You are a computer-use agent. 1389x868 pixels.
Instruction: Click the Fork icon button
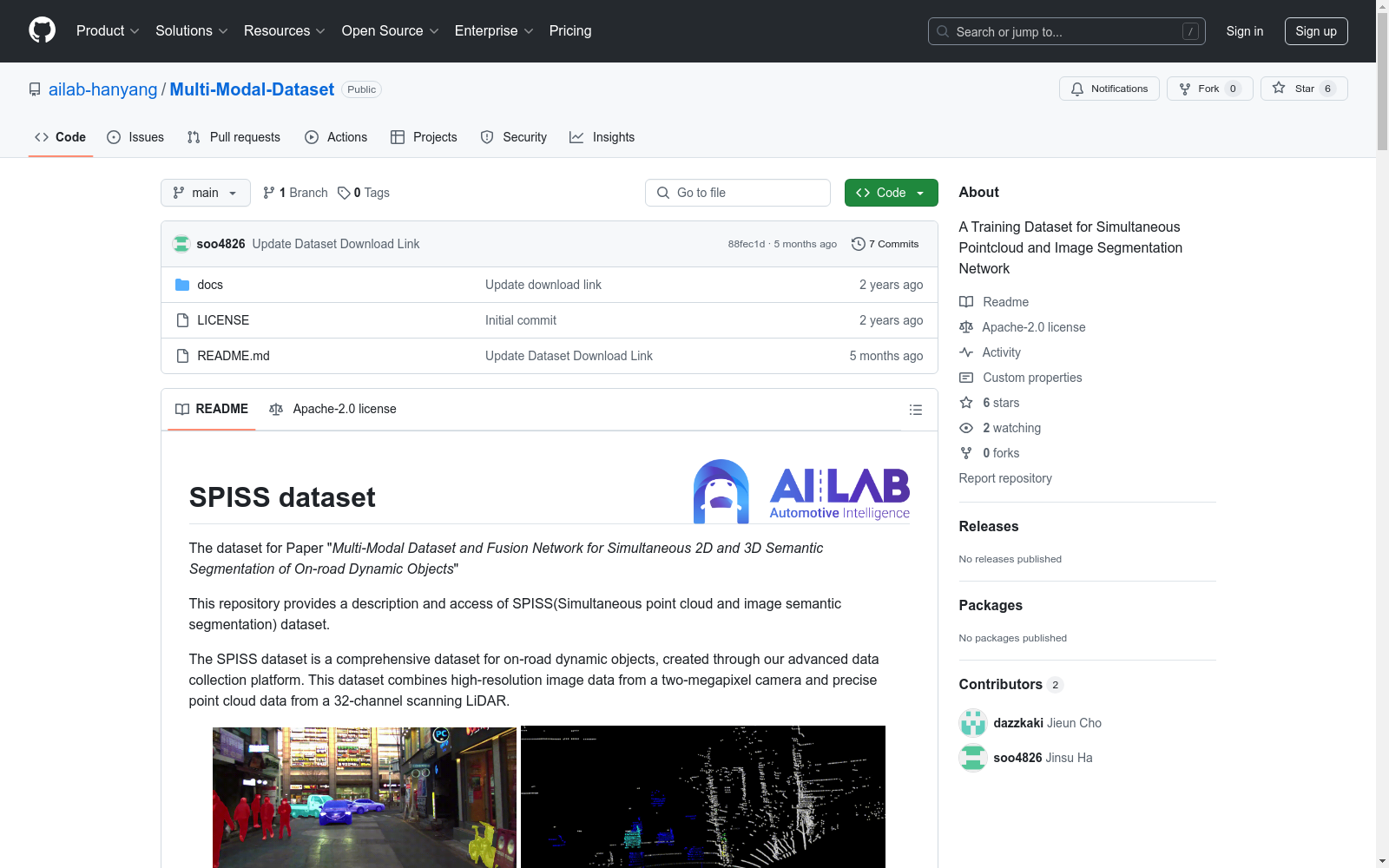click(1185, 89)
